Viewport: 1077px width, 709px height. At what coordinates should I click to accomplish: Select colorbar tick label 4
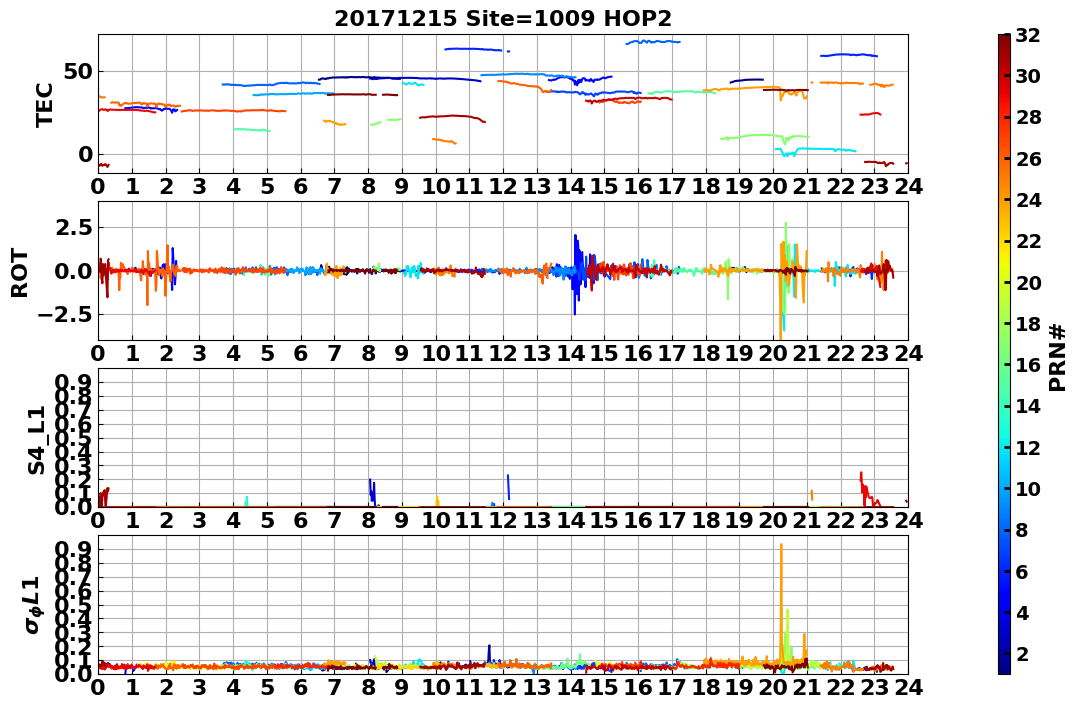point(1022,612)
